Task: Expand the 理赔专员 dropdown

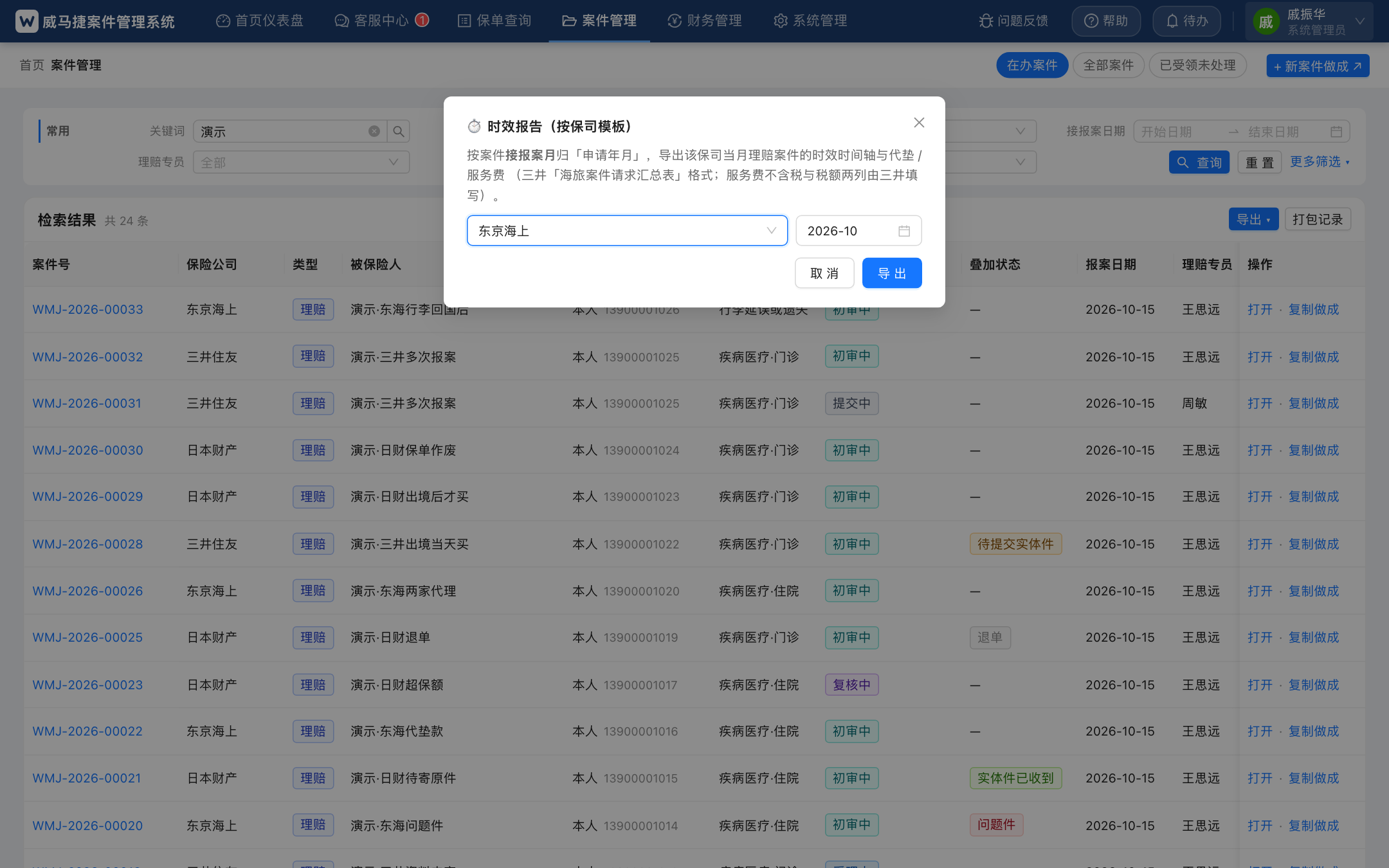Action: click(x=301, y=162)
